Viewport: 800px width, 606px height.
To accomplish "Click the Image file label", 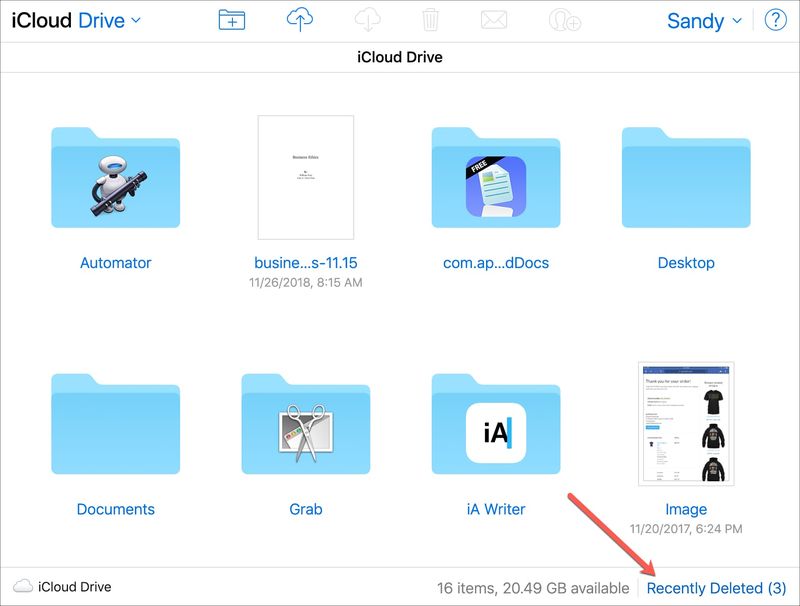I will point(686,509).
